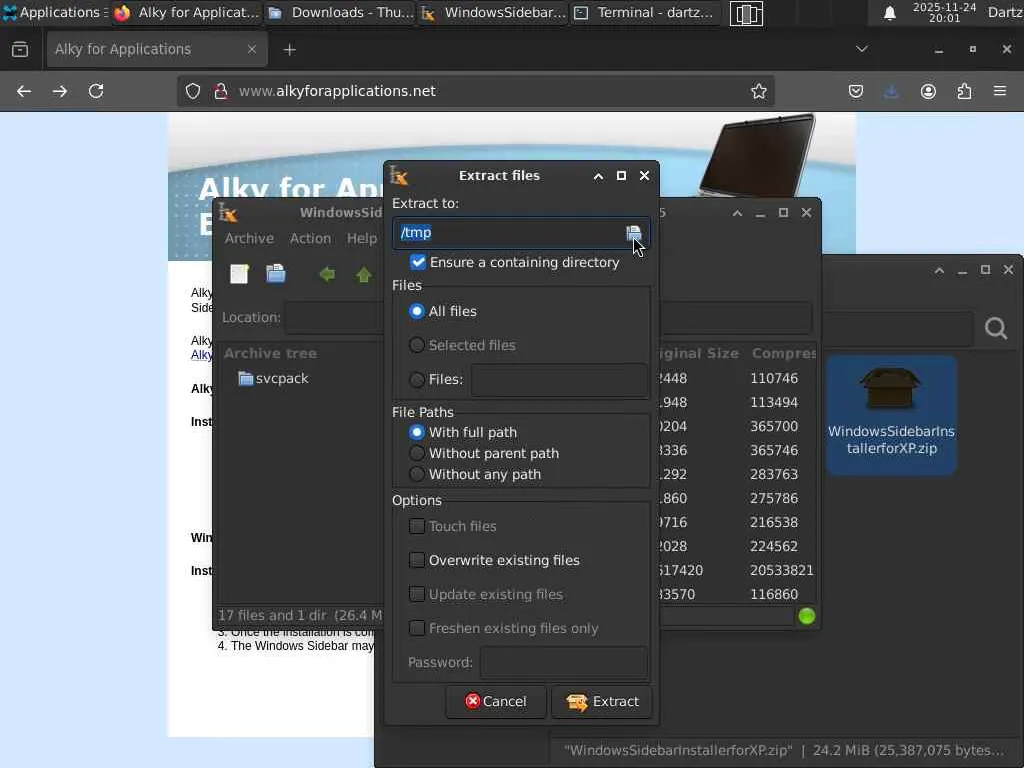
Task: Open Firefox downloads panel
Action: pos(891,91)
